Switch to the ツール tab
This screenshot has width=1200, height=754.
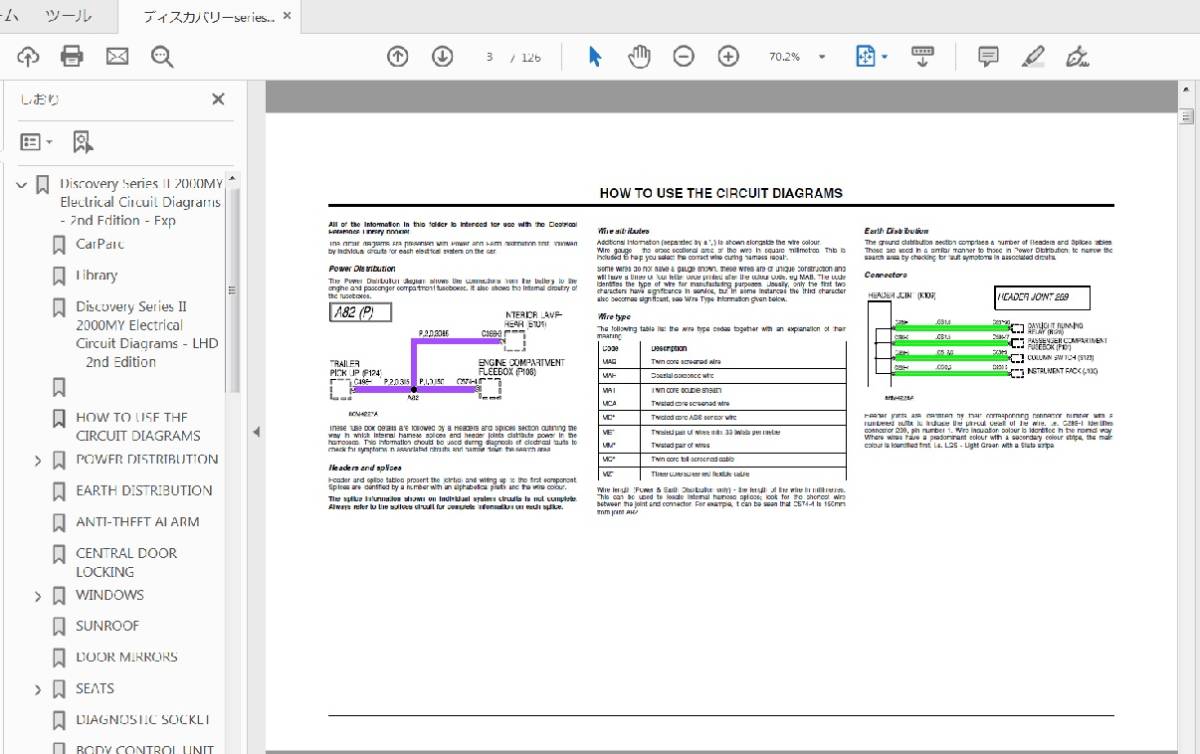coord(69,16)
